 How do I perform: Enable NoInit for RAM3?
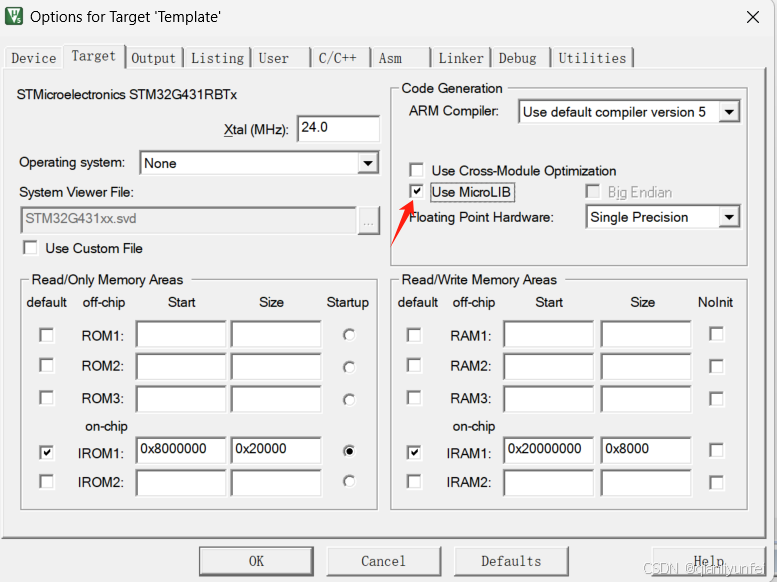tap(717, 399)
